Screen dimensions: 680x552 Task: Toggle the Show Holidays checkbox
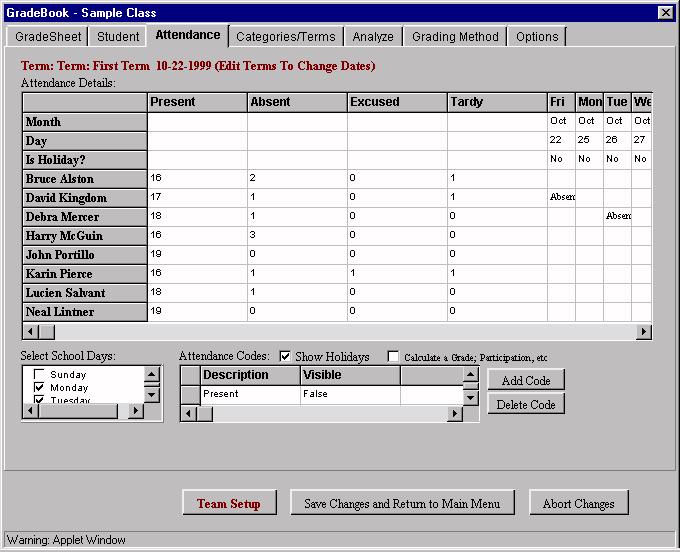click(285, 356)
